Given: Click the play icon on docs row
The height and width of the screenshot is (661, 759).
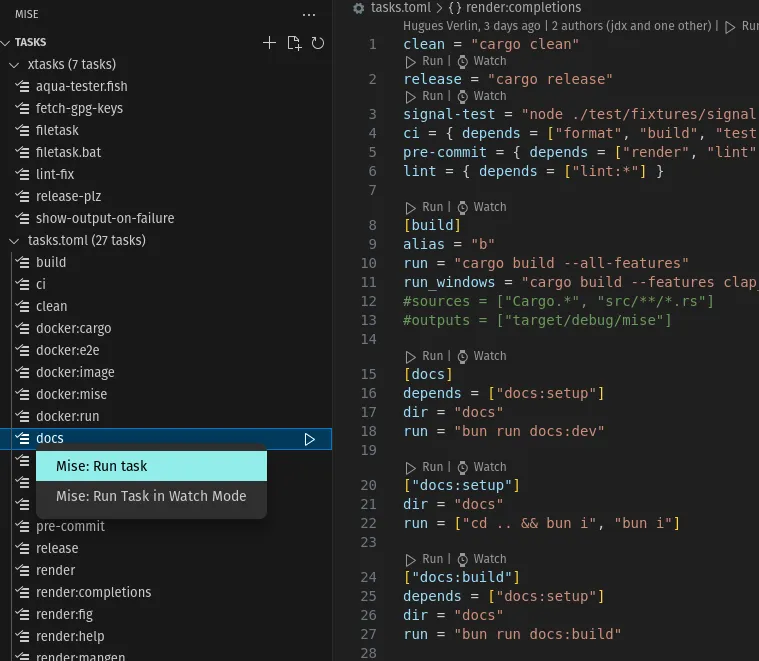Looking at the screenshot, I should 310,439.
